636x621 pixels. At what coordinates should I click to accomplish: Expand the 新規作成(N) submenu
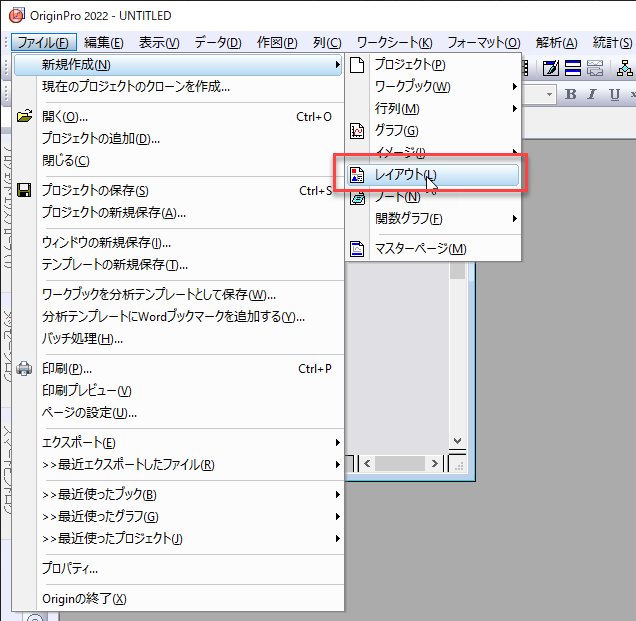tap(178, 65)
